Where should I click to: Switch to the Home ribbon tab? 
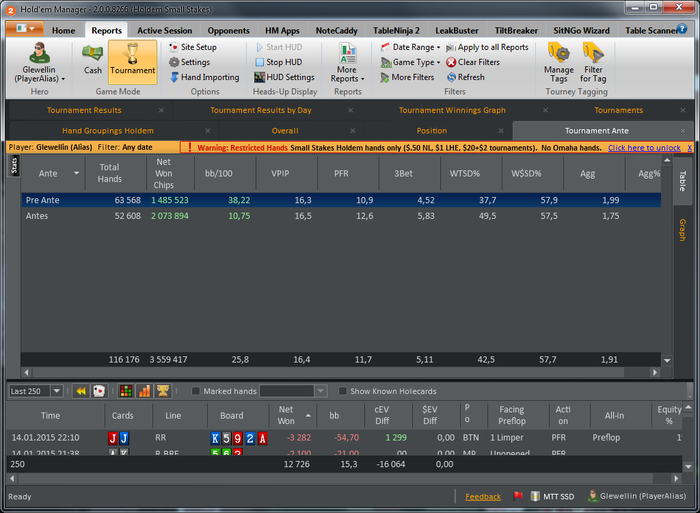63,30
